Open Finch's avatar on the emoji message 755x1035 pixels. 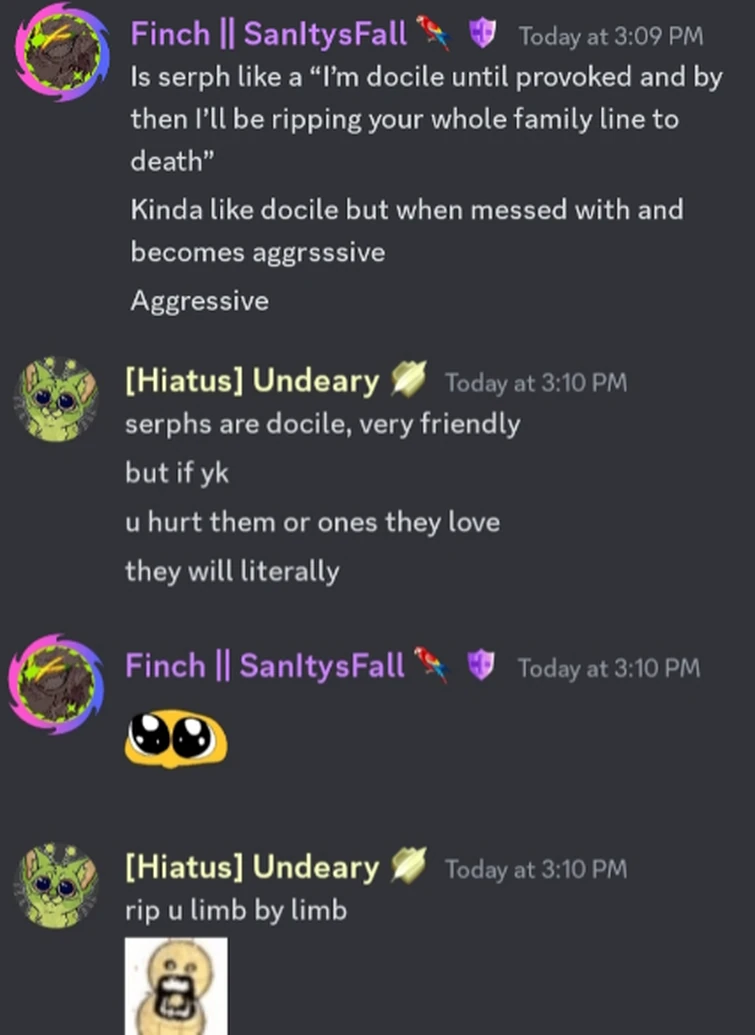coord(57,684)
